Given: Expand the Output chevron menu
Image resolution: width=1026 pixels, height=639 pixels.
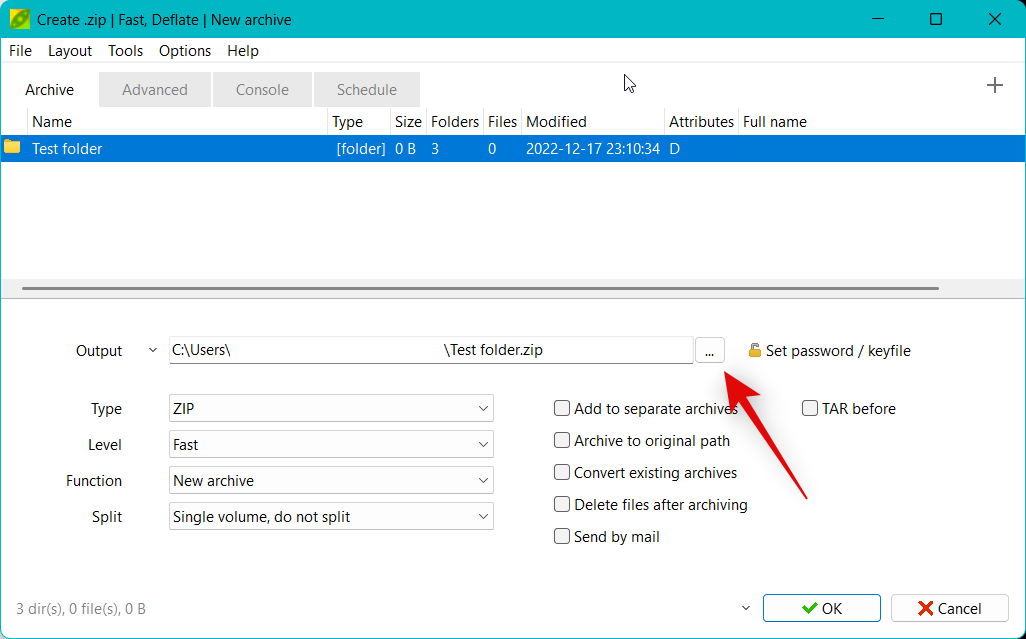Looking at the screenshot, I should click(x=152, y=351).
